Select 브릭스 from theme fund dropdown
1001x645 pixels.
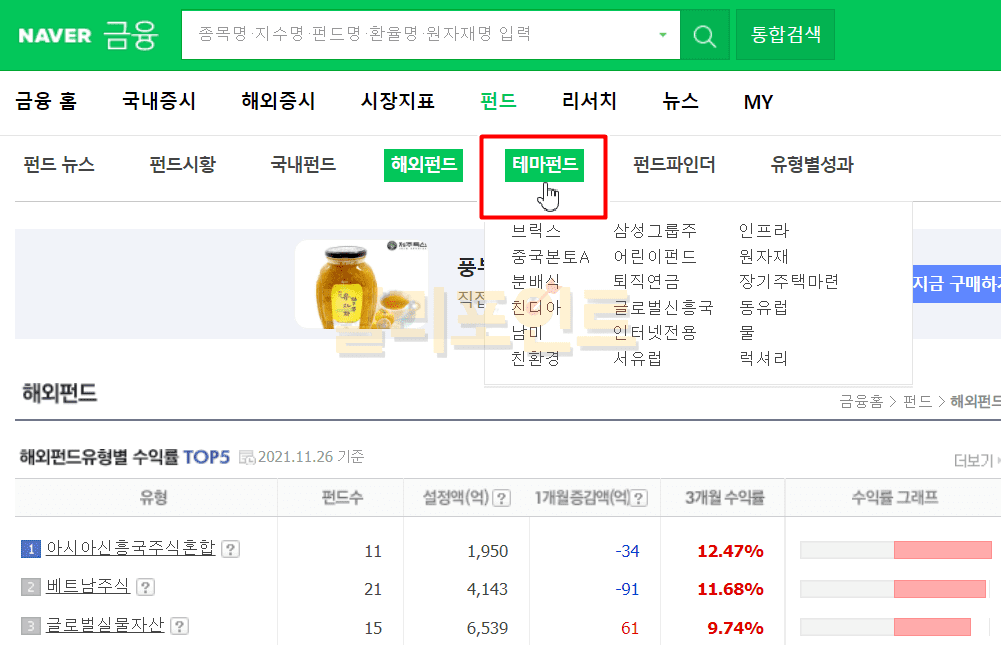tap(536, 231)
